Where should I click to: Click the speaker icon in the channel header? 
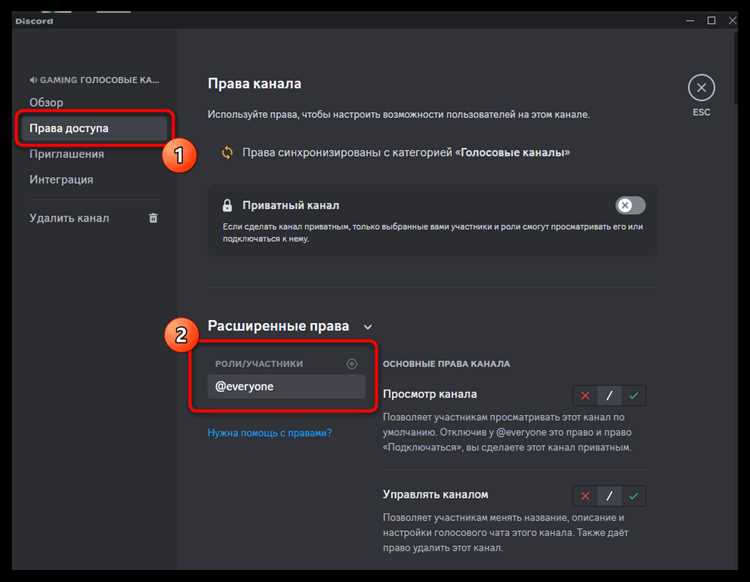tap(33, 80)
